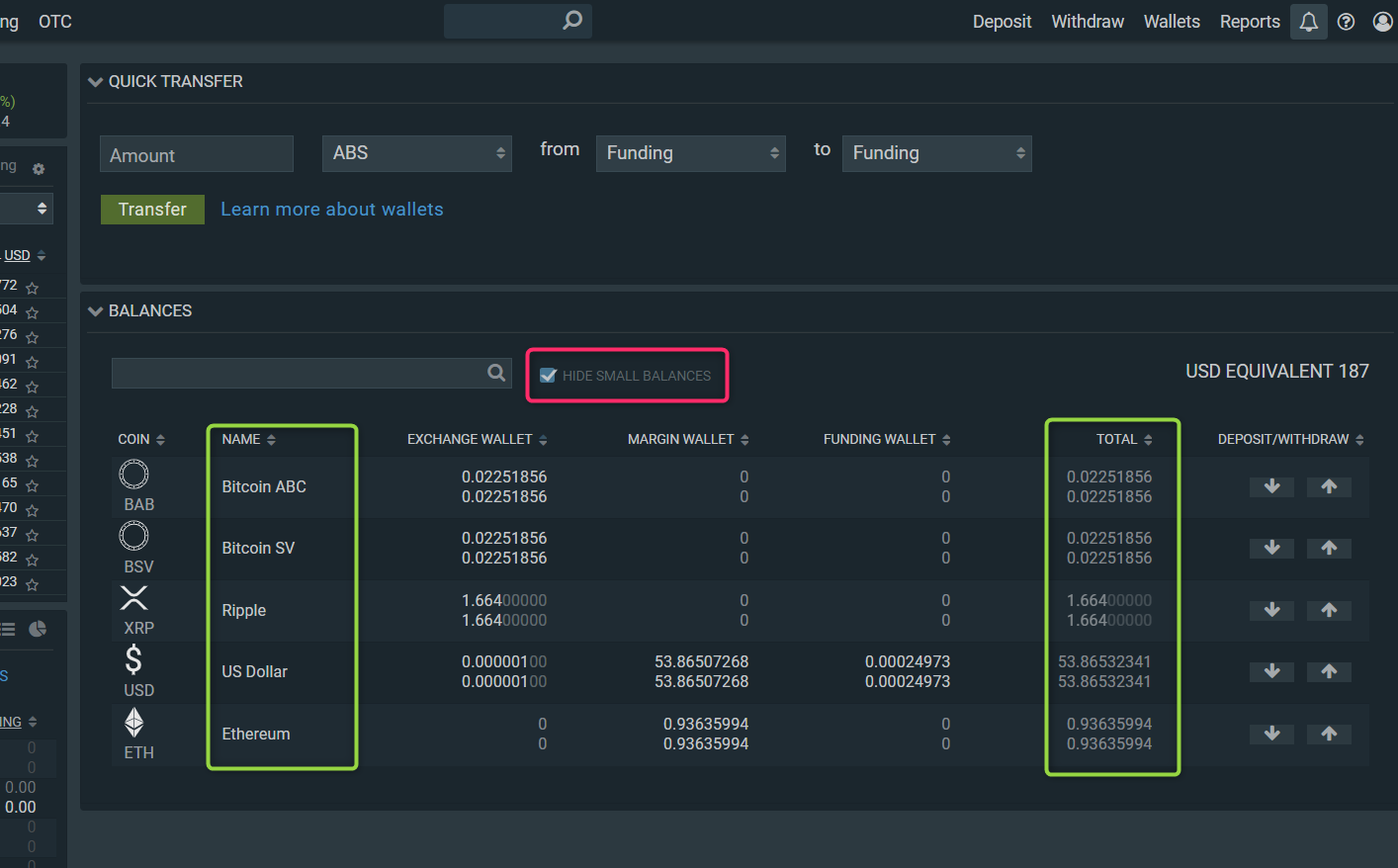1398x868 pixels.
Task: Open the 'Learn more about wallets' link
Action: [x=331, y=209]
